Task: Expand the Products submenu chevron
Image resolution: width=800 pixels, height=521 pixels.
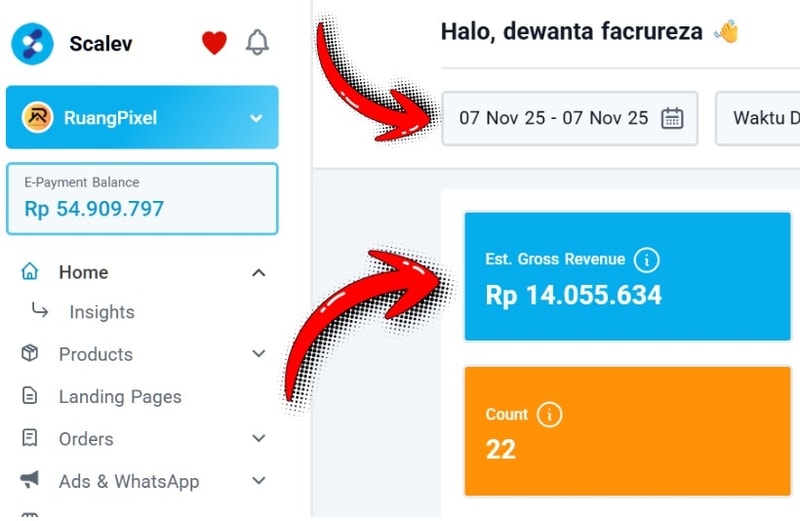Action: [x=258, y=354]
